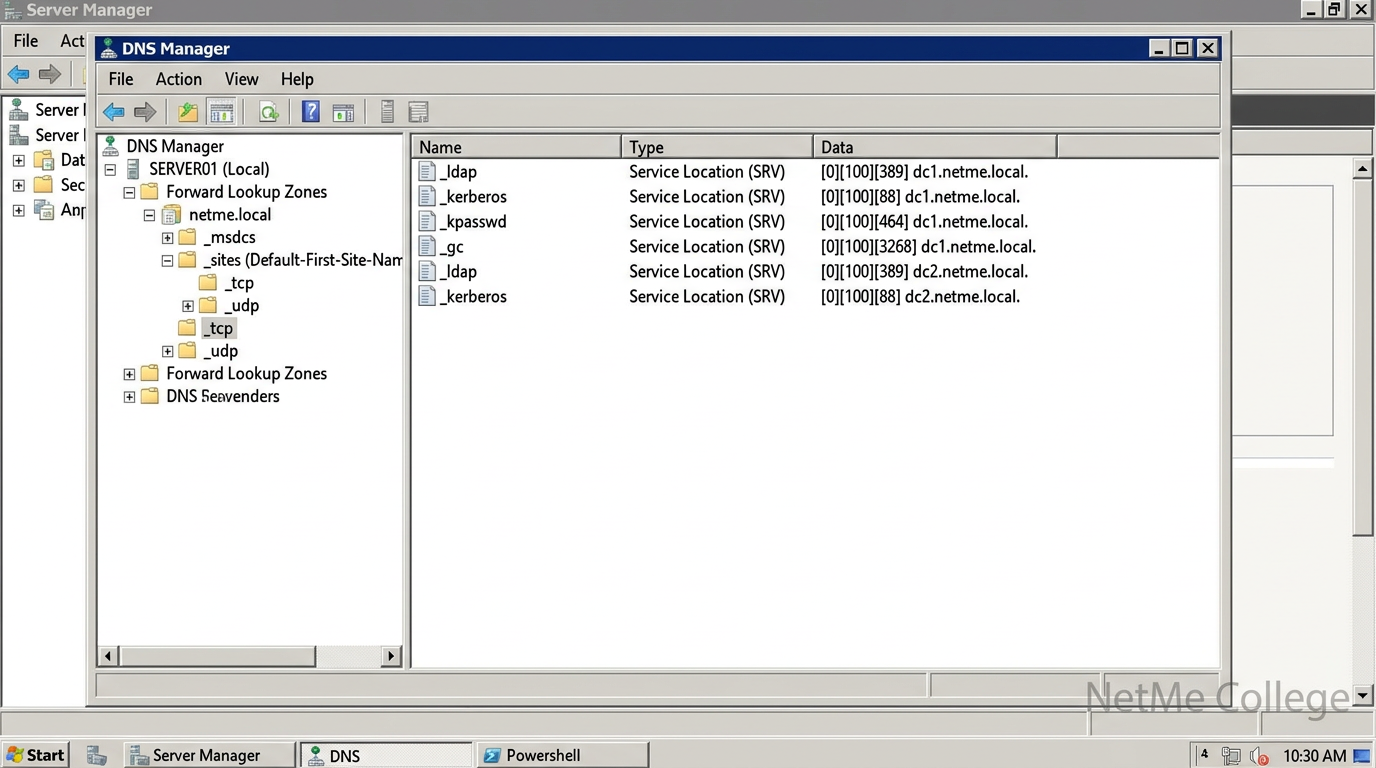The image size is (1376, 768).
Task: Collapse the netme.local zone node
Action: tap(149, 215)
